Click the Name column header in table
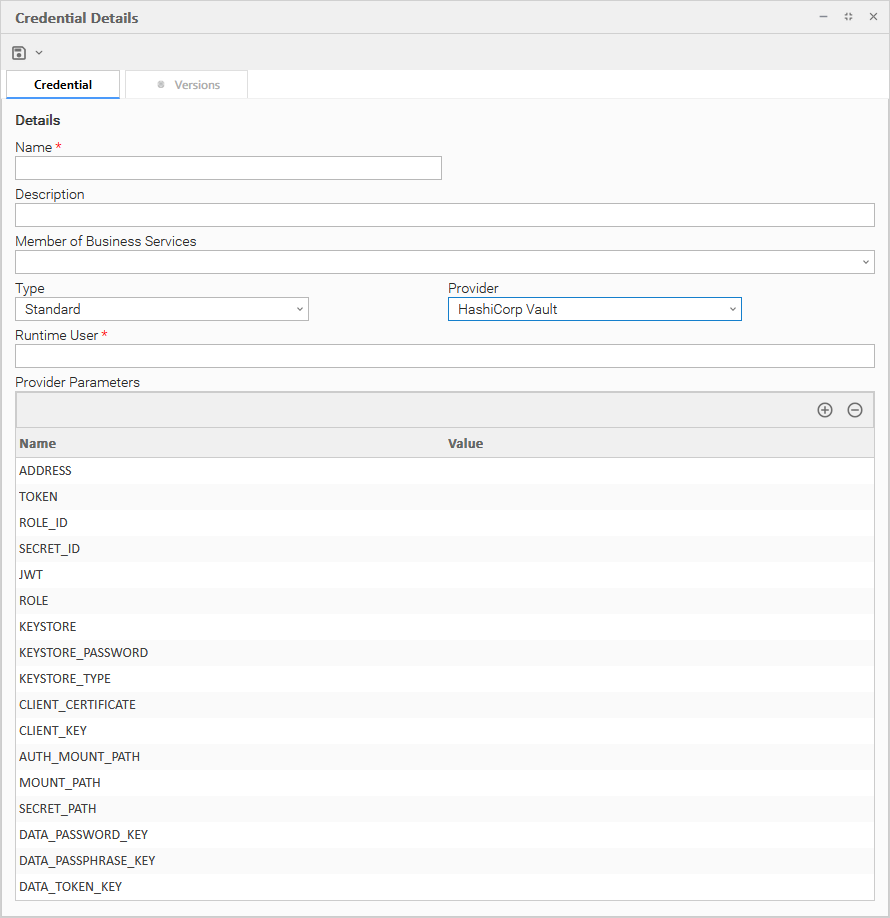The image size is (890, 918). click(x=38, y=443)
